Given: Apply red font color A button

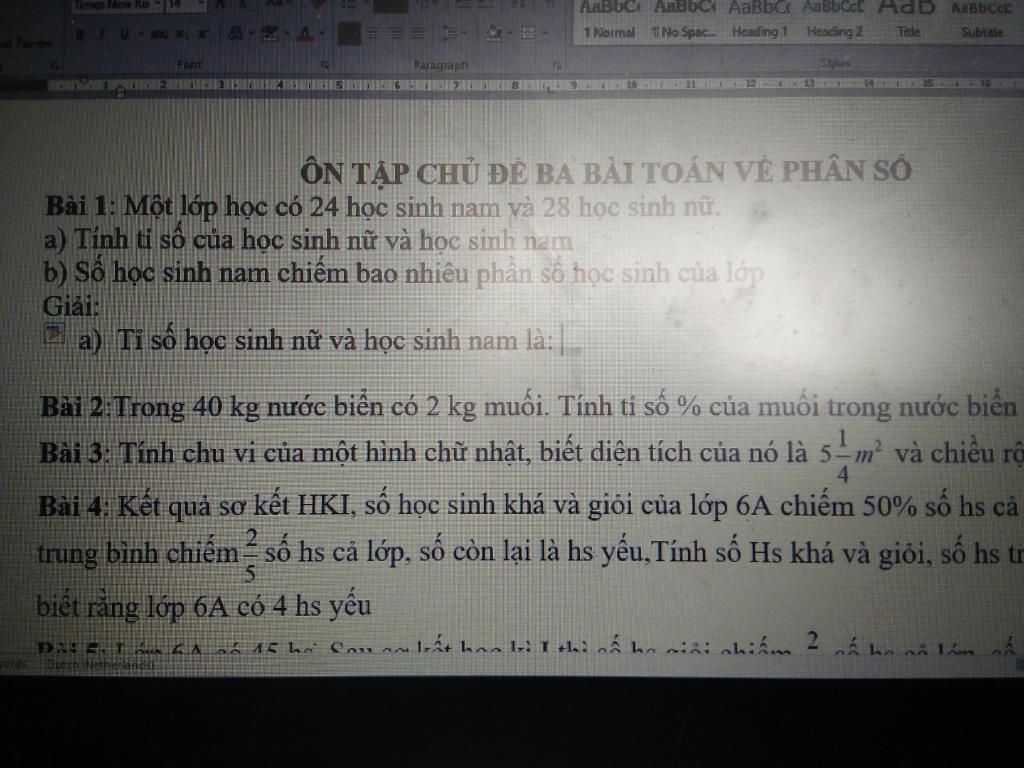Looking at the screenshot, I should (304, 33).
